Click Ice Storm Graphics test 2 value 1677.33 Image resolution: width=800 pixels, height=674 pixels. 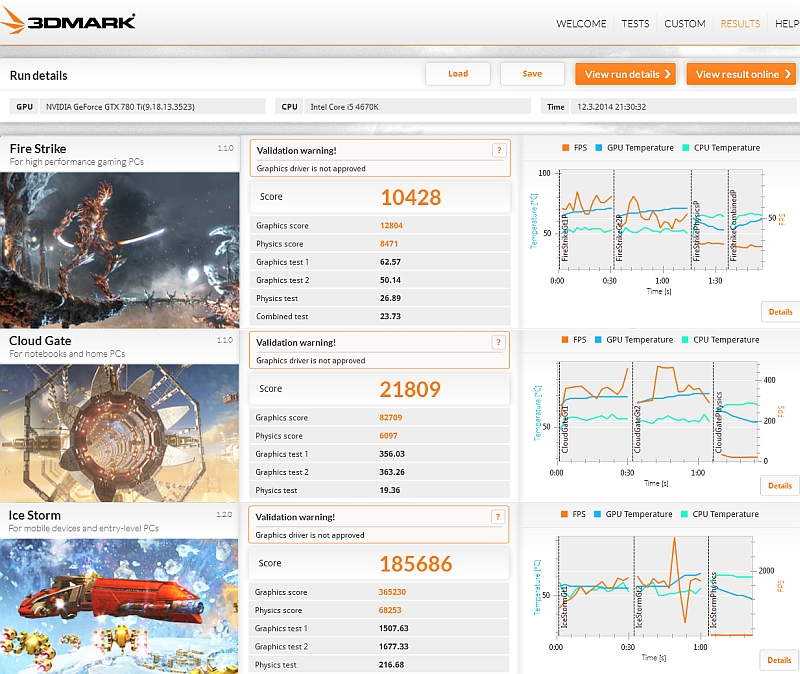(x=393, y=646)
